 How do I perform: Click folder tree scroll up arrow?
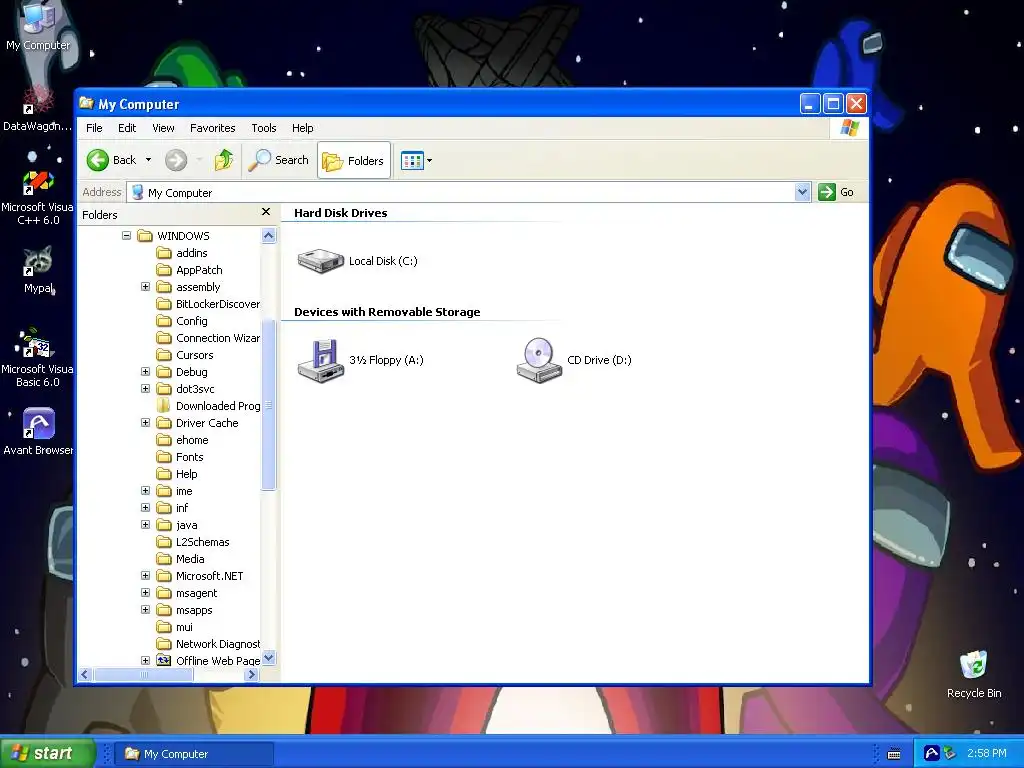pos(268,236)
